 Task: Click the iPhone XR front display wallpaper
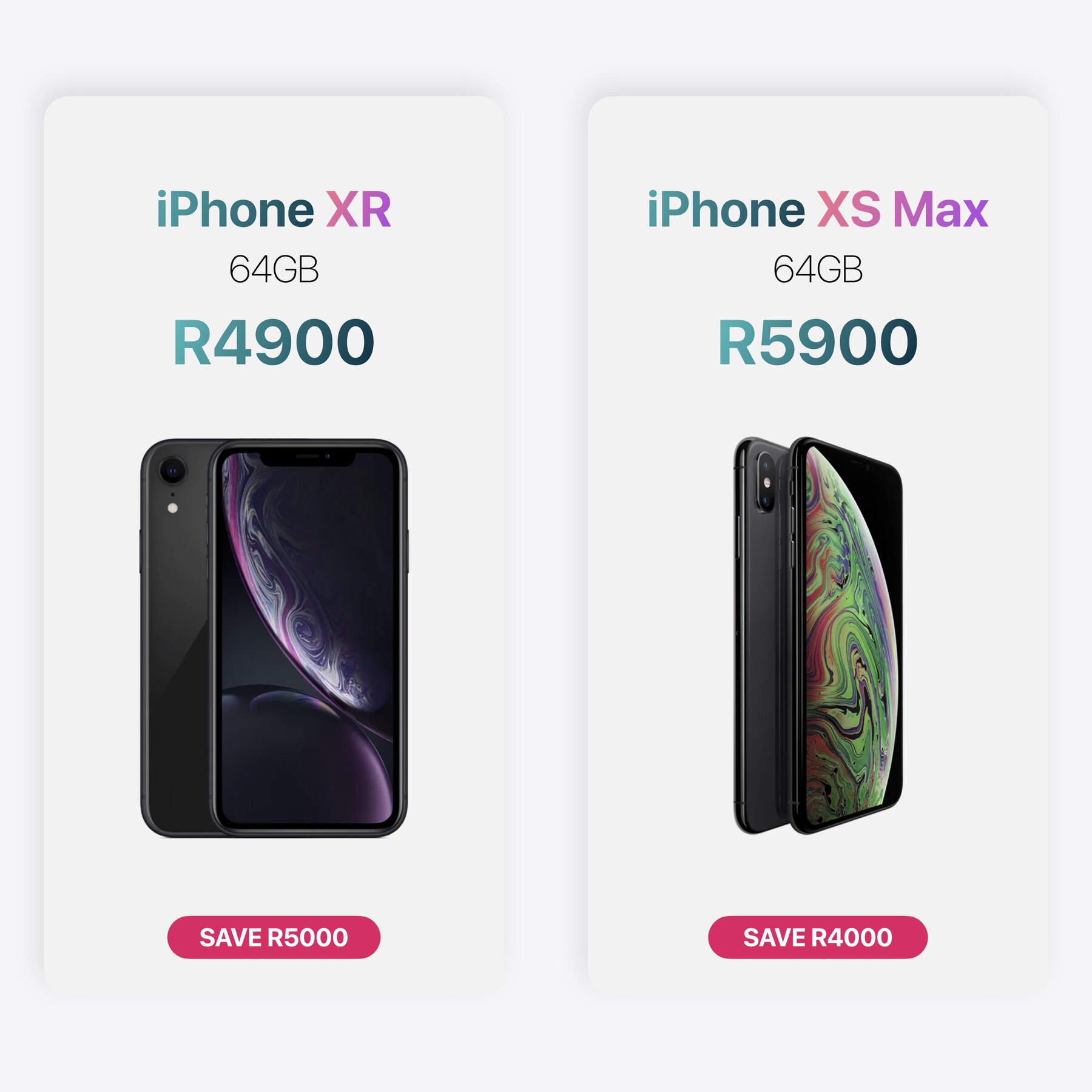click(308, 637)
